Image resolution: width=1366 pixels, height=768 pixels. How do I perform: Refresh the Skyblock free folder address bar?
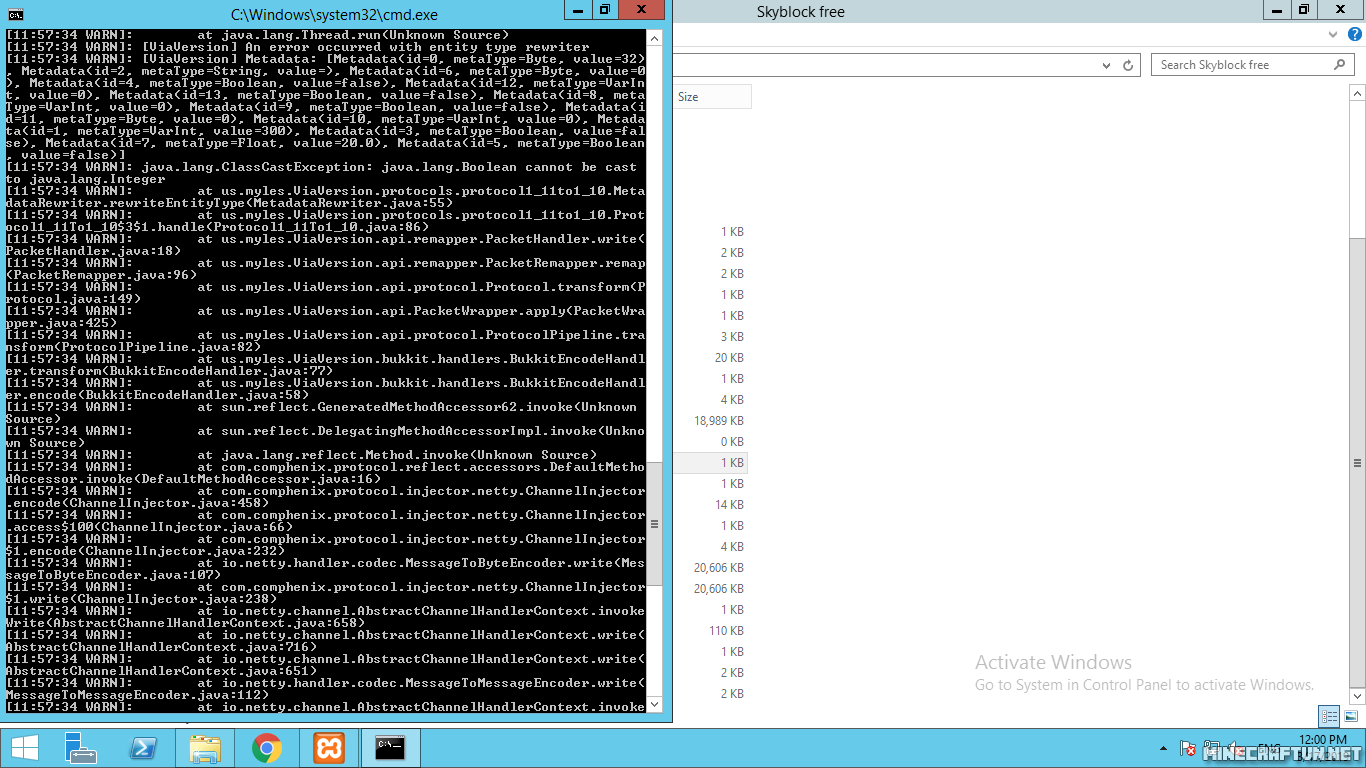click(1128, 65)
